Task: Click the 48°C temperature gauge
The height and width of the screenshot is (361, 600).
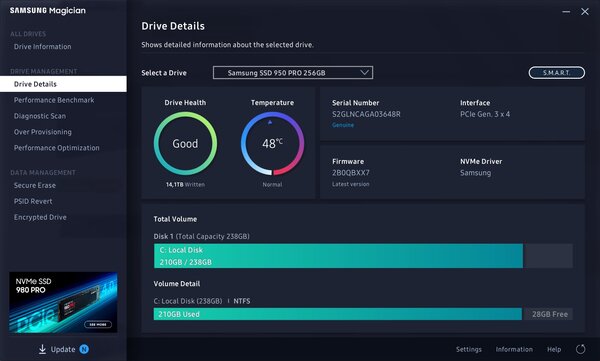Action: pos(272,144)
